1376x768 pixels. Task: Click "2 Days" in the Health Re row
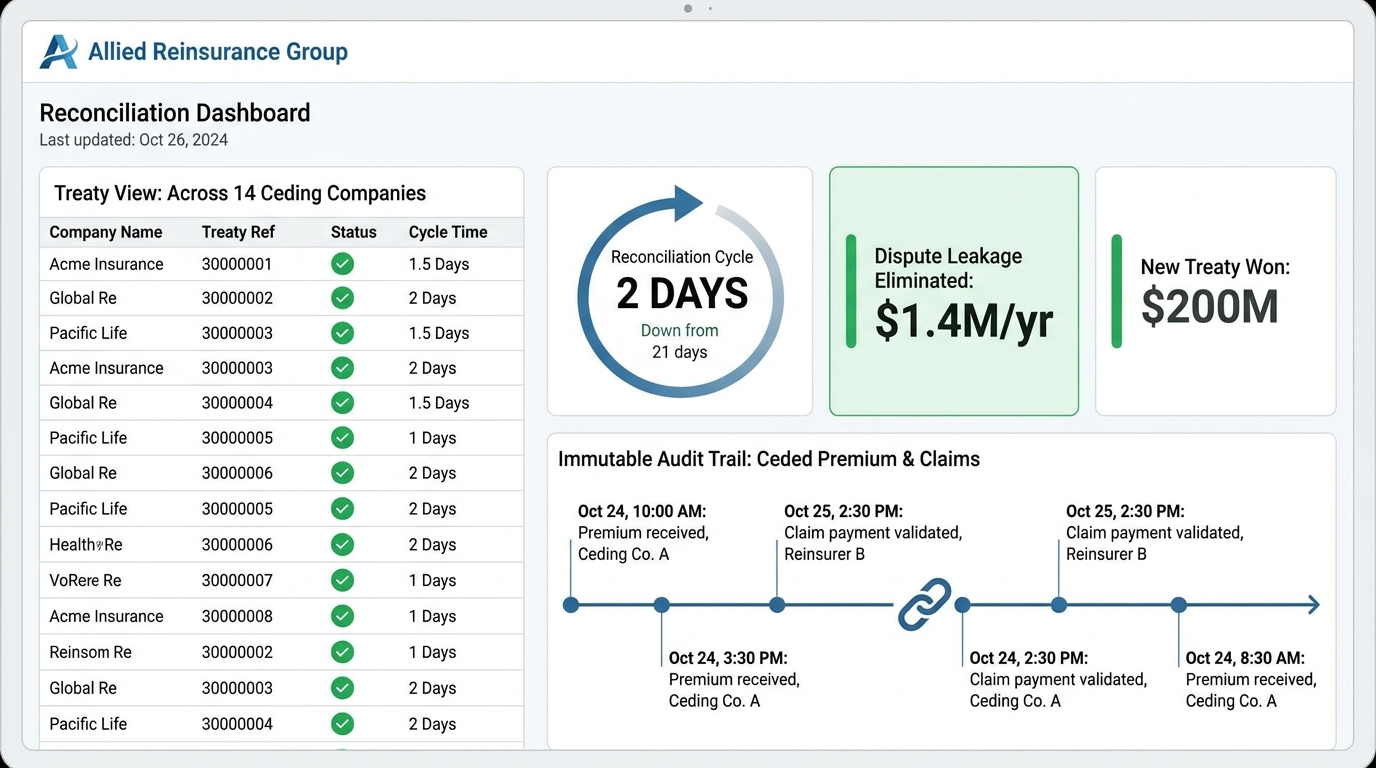pyautogui.click(x=432, y=545)
